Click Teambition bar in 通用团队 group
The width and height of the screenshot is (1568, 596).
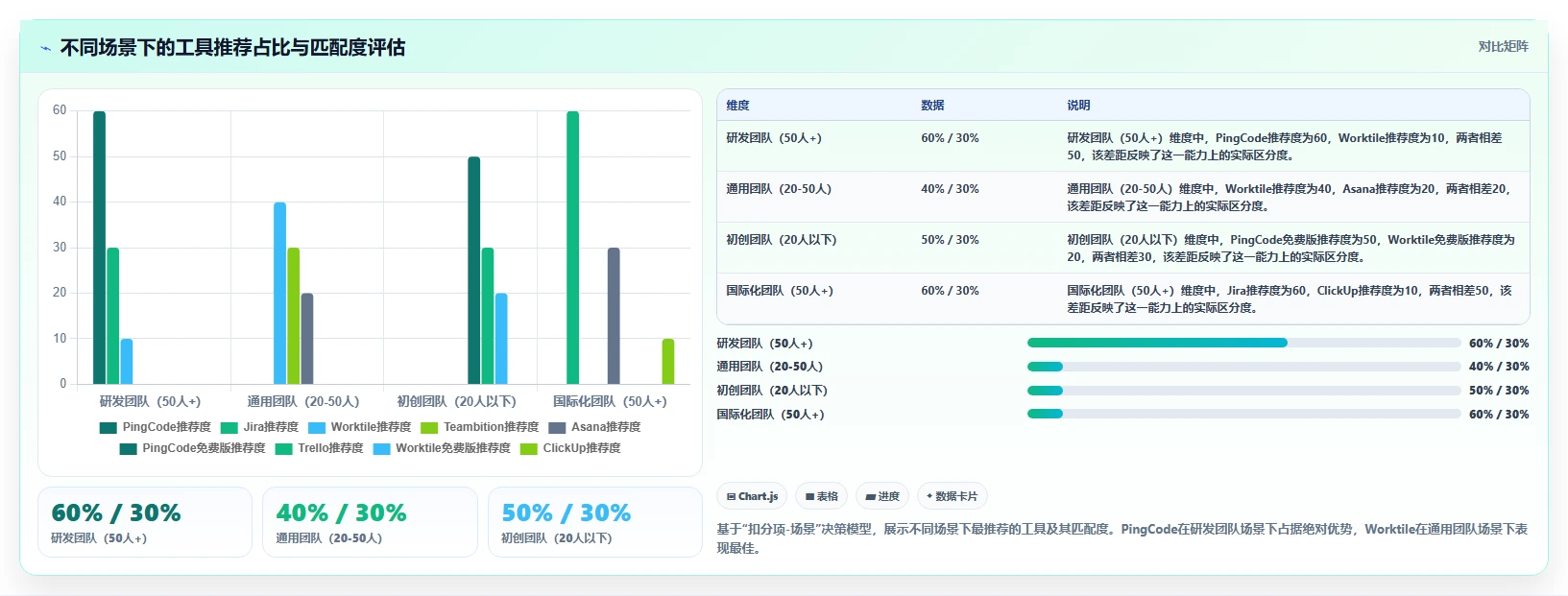[294, 316]
